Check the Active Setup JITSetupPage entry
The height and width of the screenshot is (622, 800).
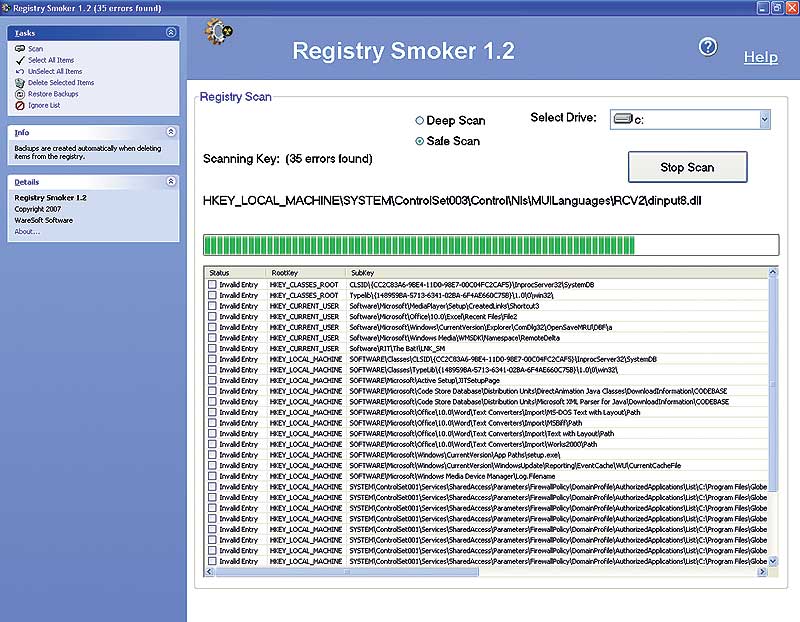tap(212, 381)
